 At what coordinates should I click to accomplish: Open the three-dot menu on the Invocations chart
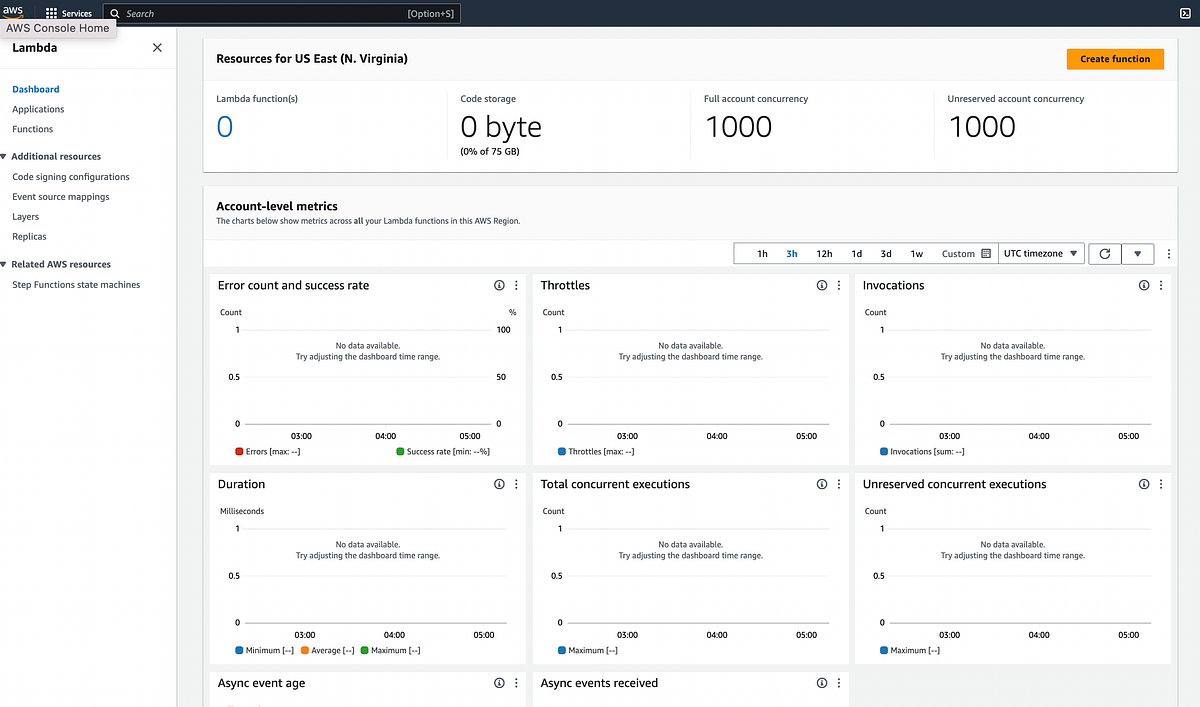click(1160, 285)
